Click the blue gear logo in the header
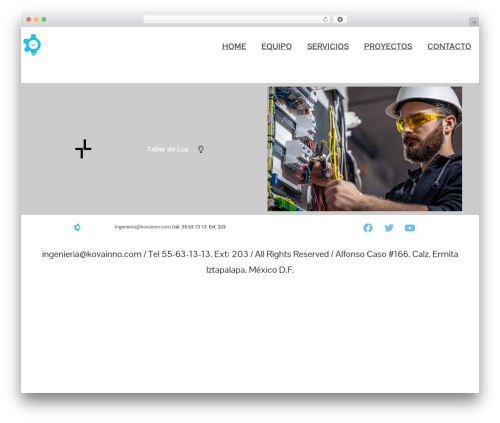The width and height of the screenshot is (500, 423). pos(32,45)
